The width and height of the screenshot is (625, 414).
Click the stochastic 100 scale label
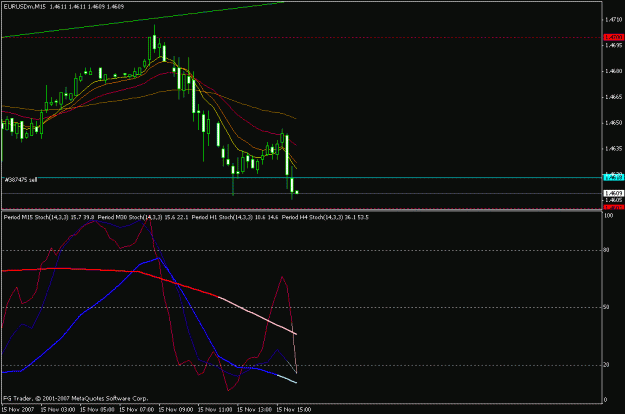coord(608,216)
